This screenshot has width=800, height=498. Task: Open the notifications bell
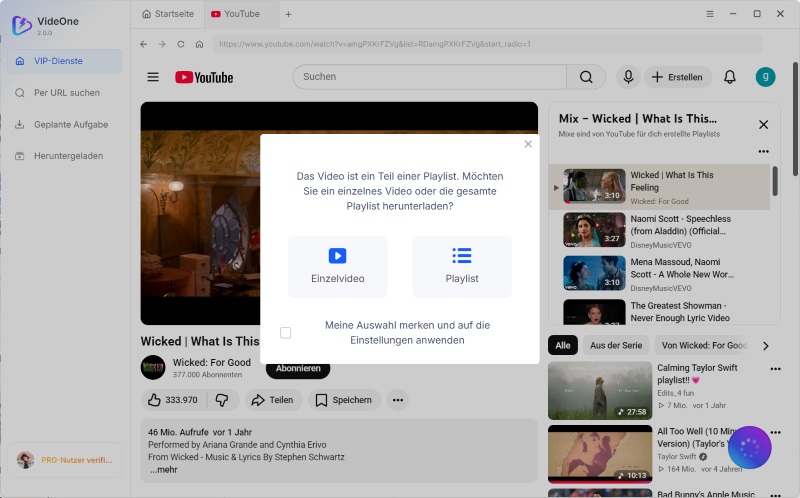click(730, 77)
